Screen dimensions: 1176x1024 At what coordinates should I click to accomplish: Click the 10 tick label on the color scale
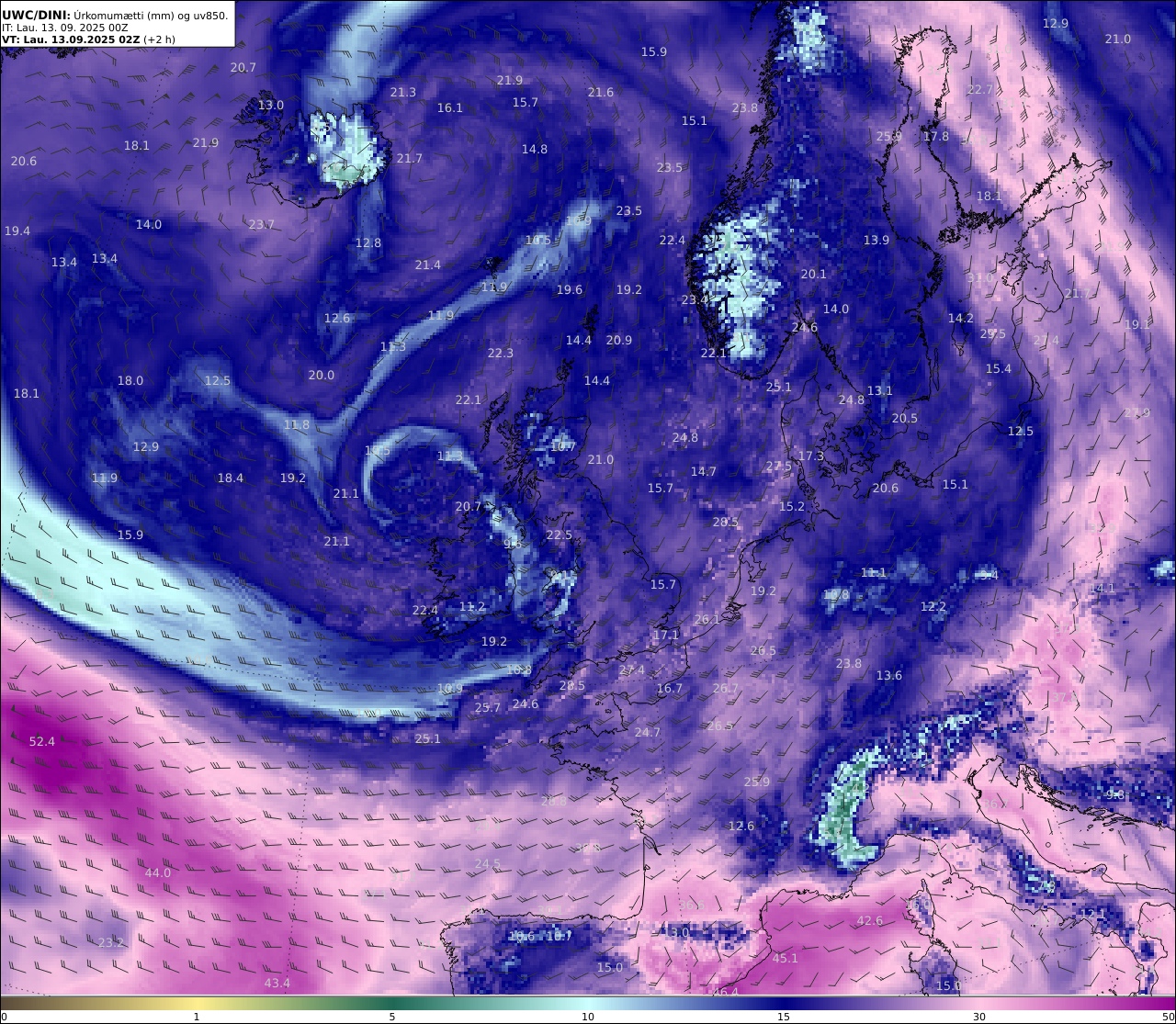pos(588,1016)
